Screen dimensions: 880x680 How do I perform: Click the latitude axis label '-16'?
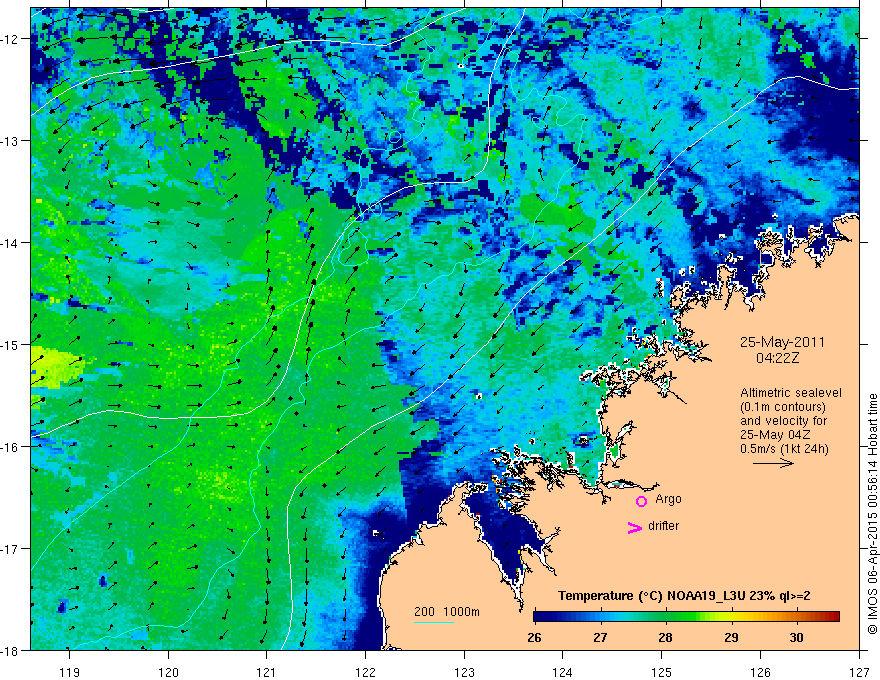pyautogui.click(x=10, y=447)
